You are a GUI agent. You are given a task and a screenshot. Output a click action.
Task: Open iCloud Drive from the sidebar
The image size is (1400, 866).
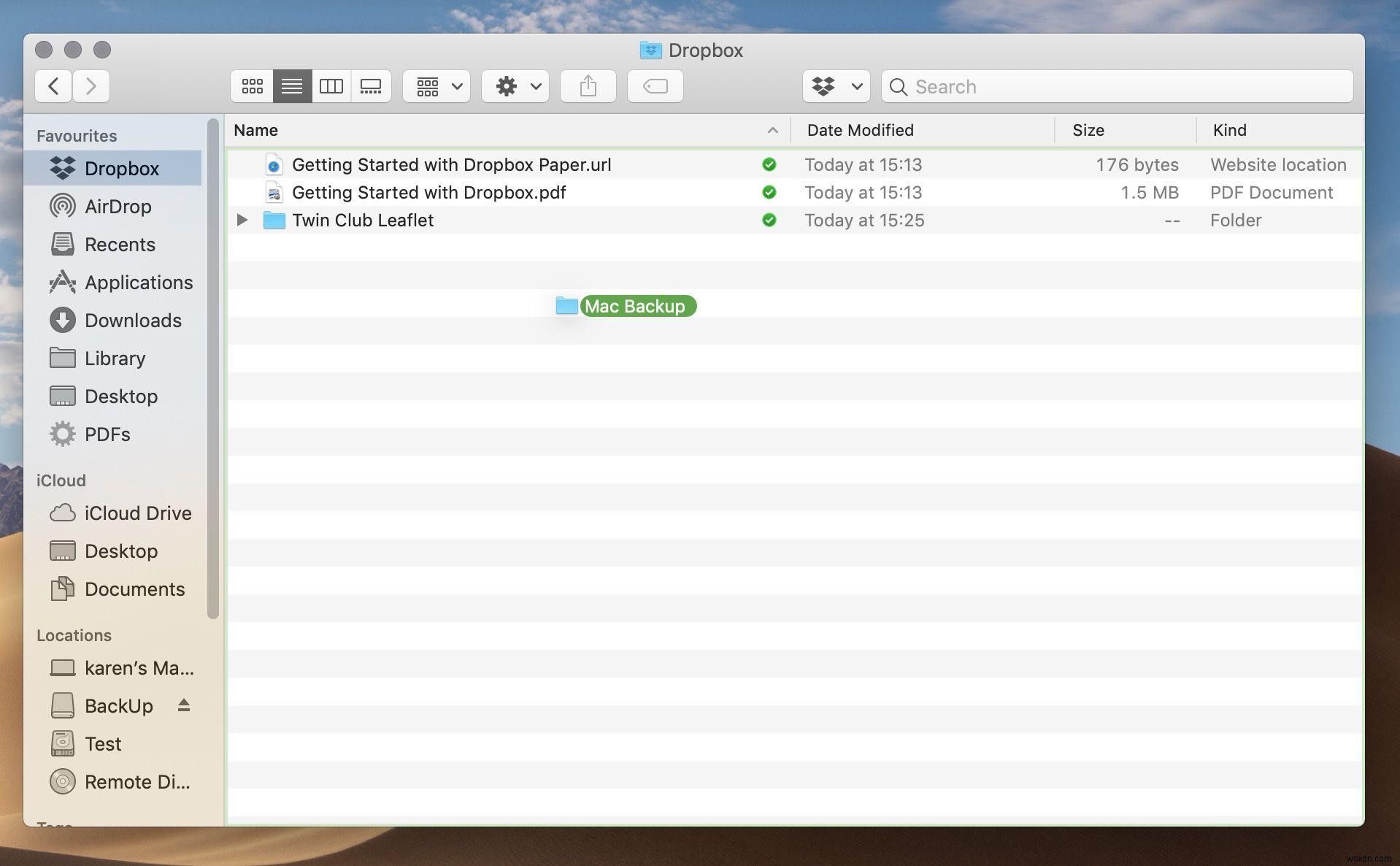137,513
